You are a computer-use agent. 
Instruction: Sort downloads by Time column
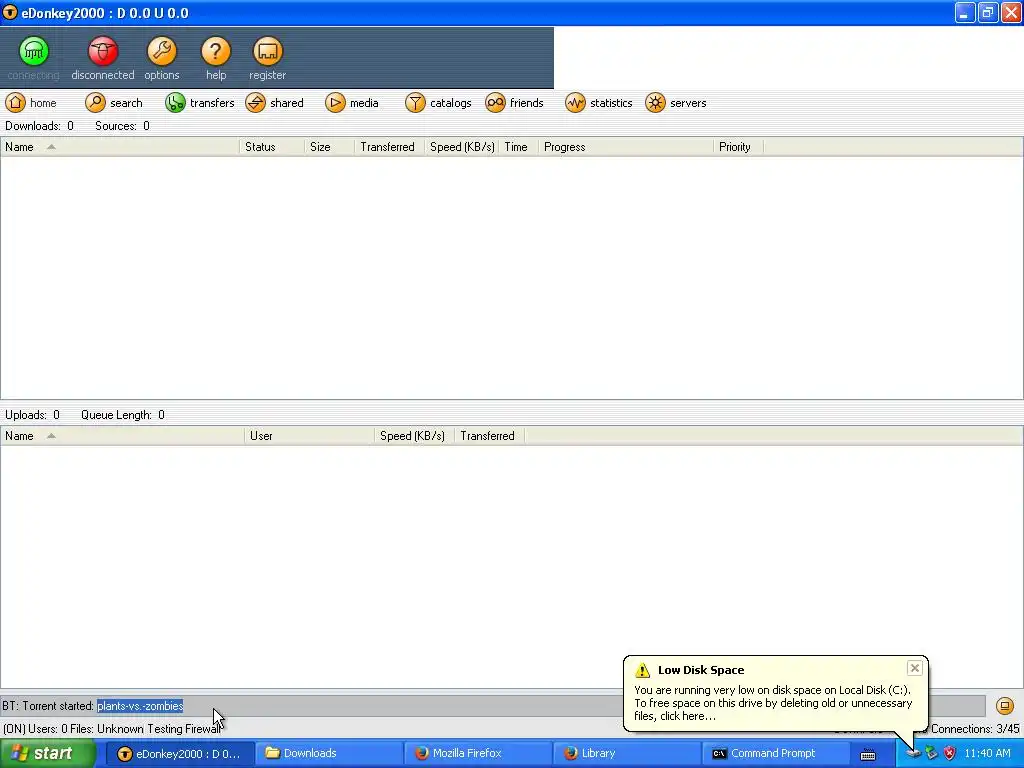[x=519, y=147]
